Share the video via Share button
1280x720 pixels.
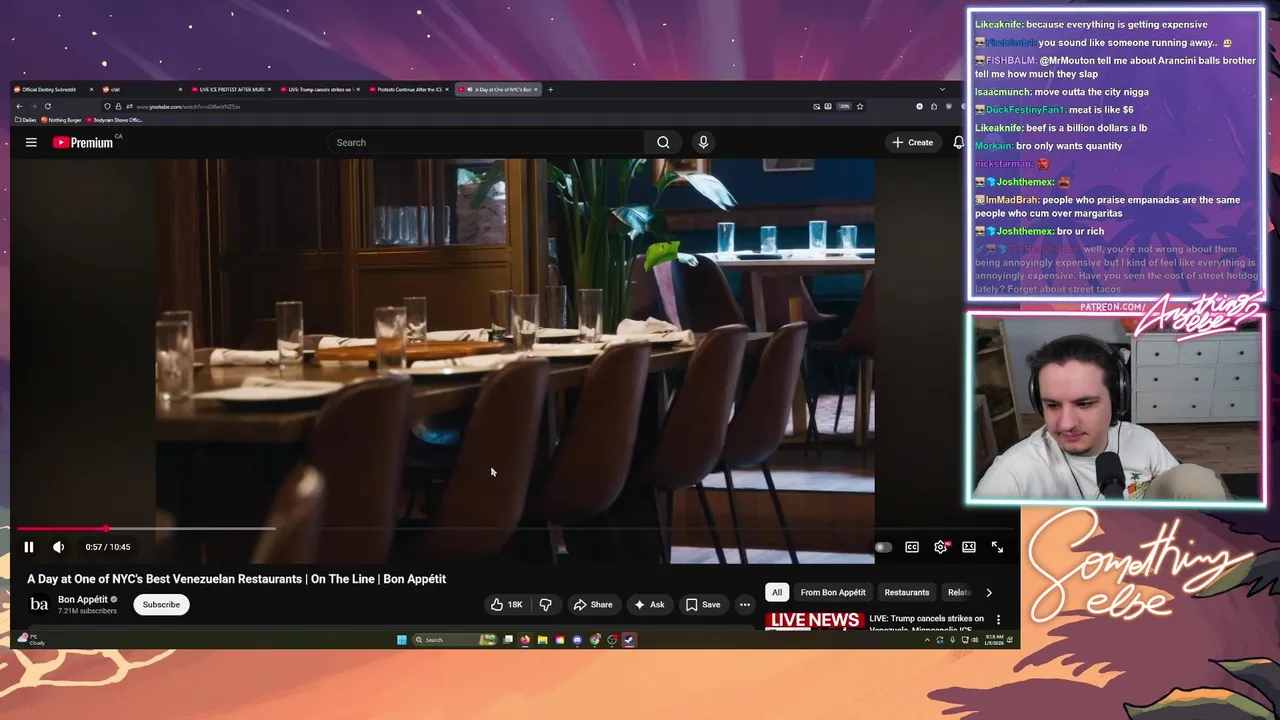point(592,604)
